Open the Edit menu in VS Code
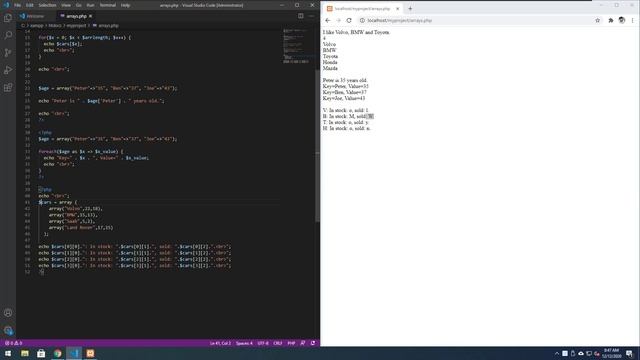This screenshot has width=640, height=360. [30, 5]
